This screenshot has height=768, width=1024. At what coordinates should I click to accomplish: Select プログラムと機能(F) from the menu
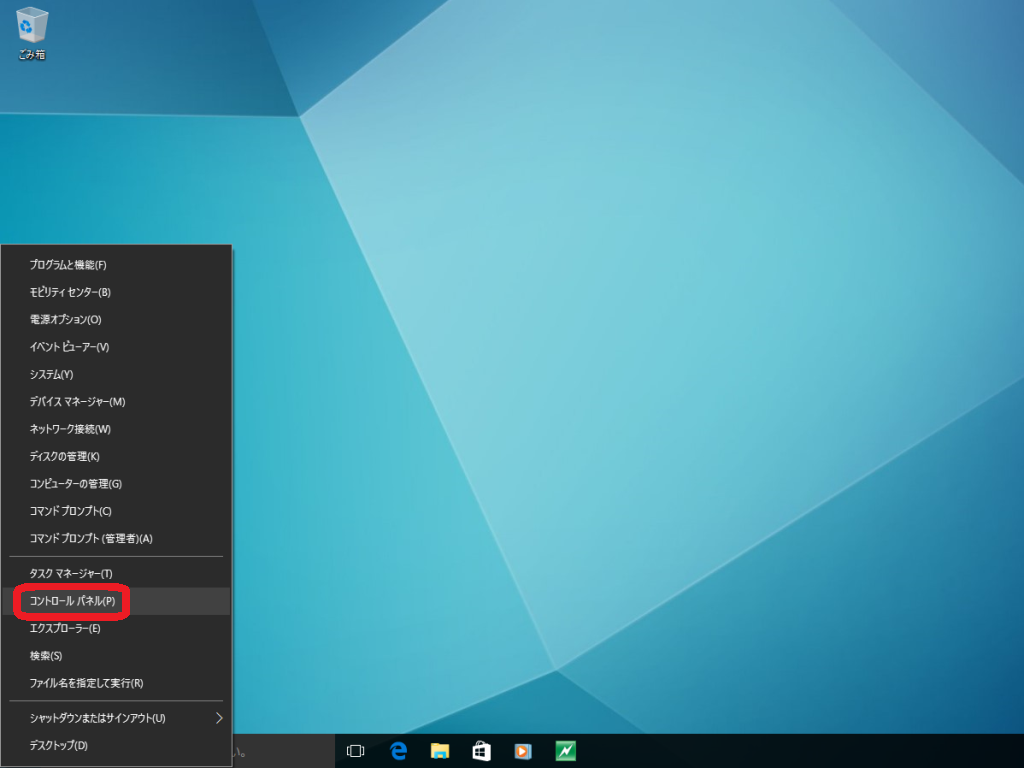click(116, 264)
